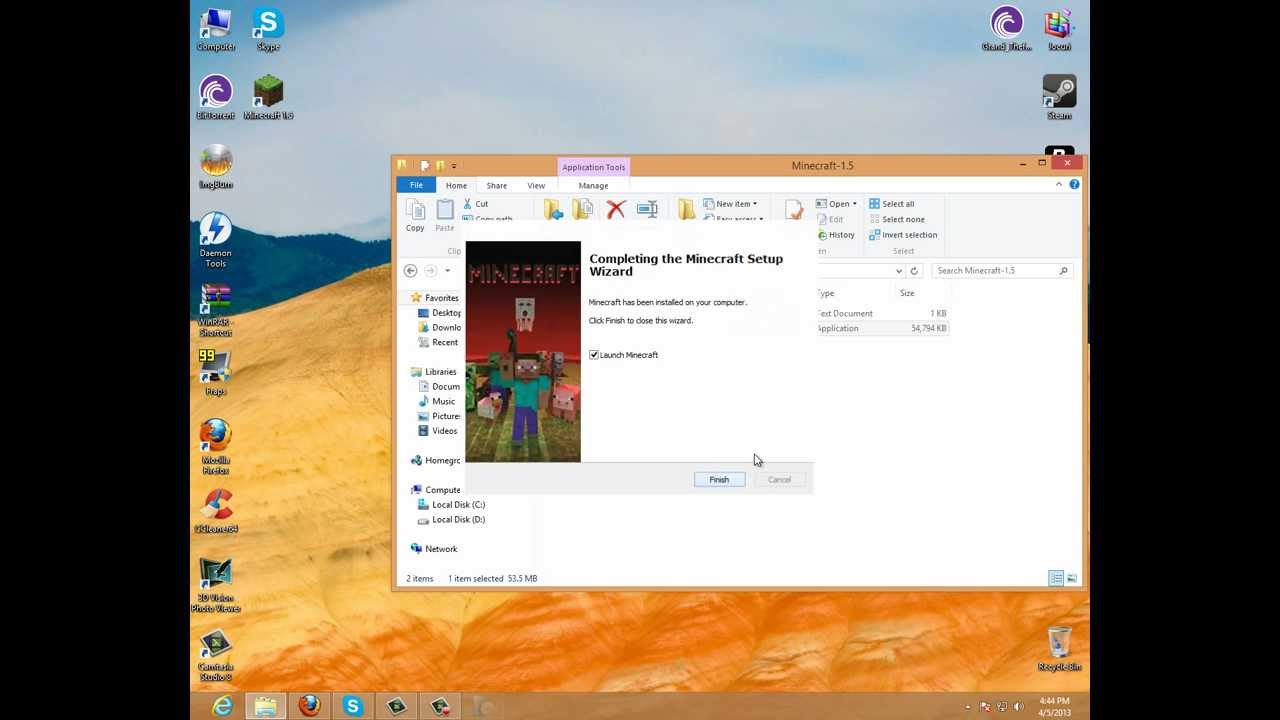The image size is (1280, 720).
Task: Switch to the View ribbon tab
Action: coord(536,185)
